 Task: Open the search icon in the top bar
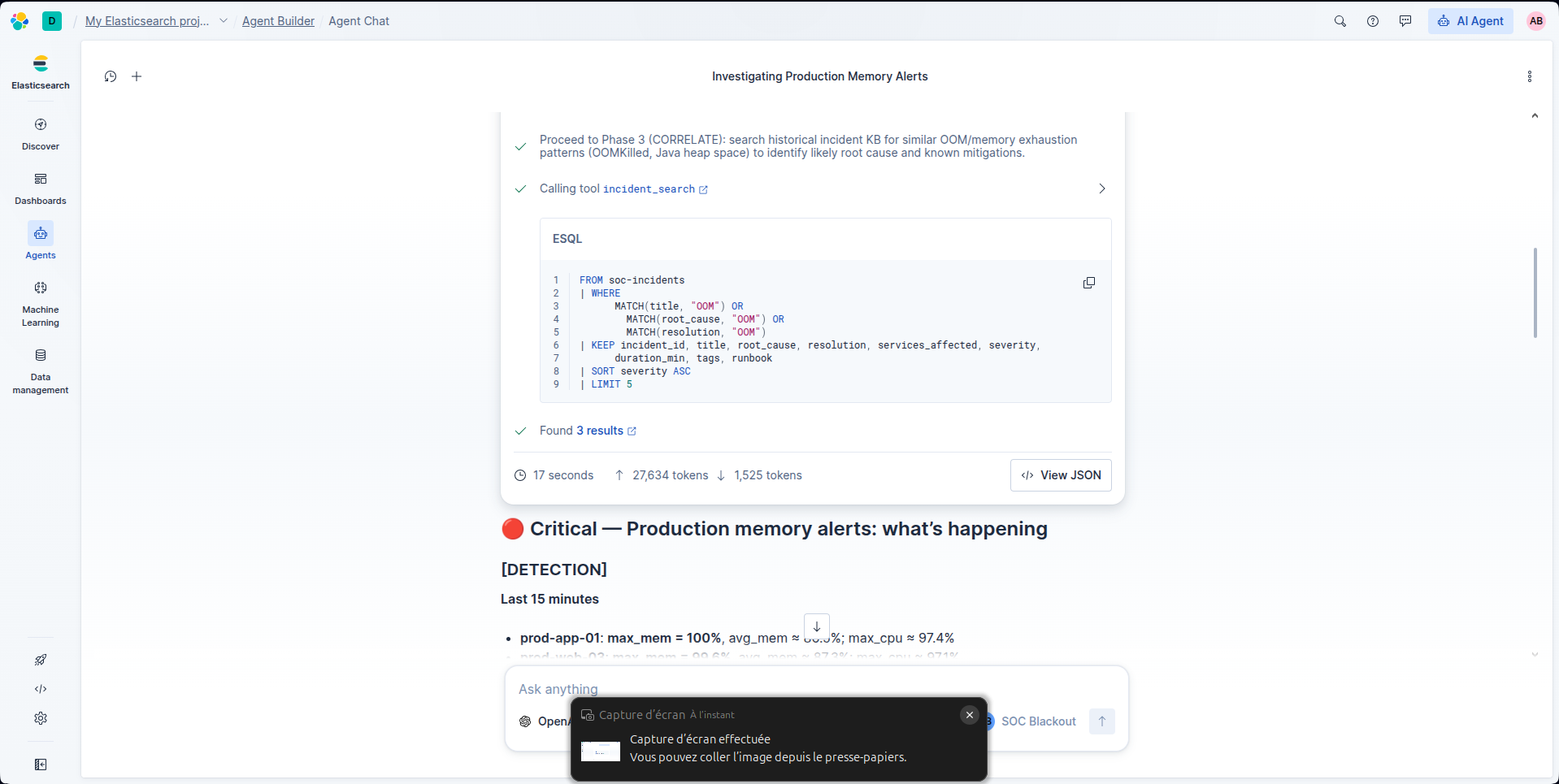pos(1340,21)
